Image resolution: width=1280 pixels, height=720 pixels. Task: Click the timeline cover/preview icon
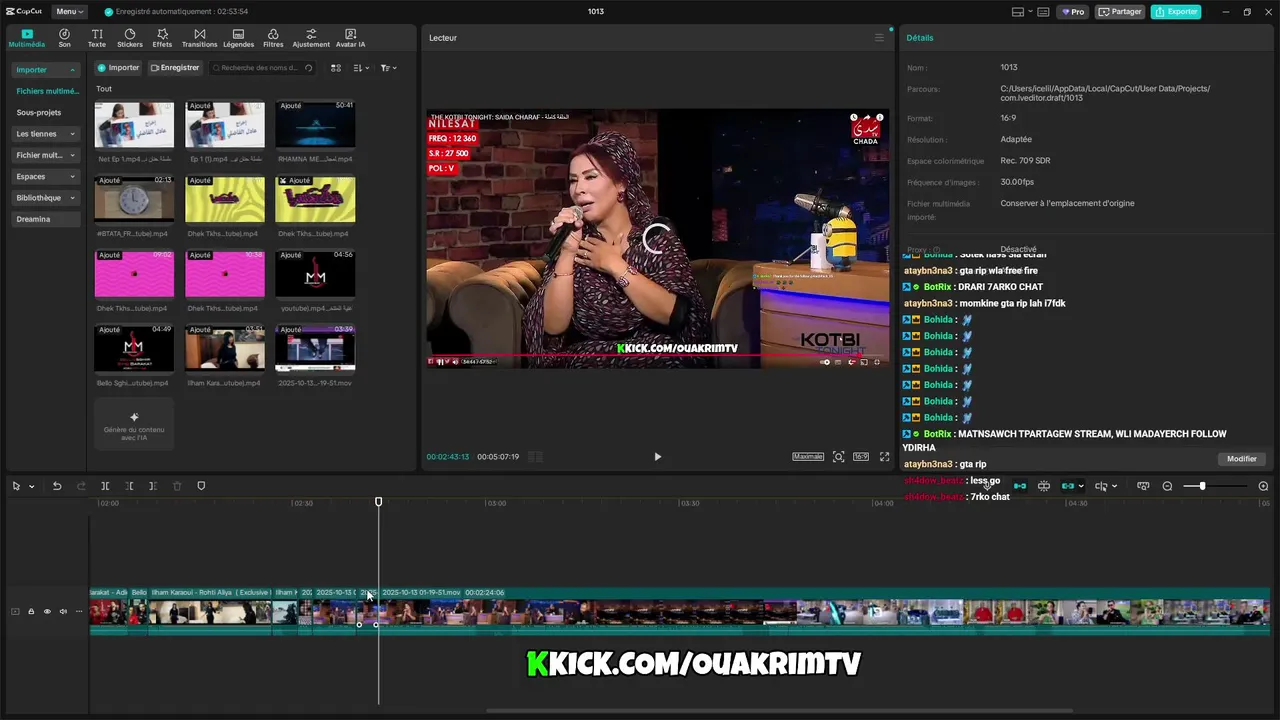click(1143, 486)
